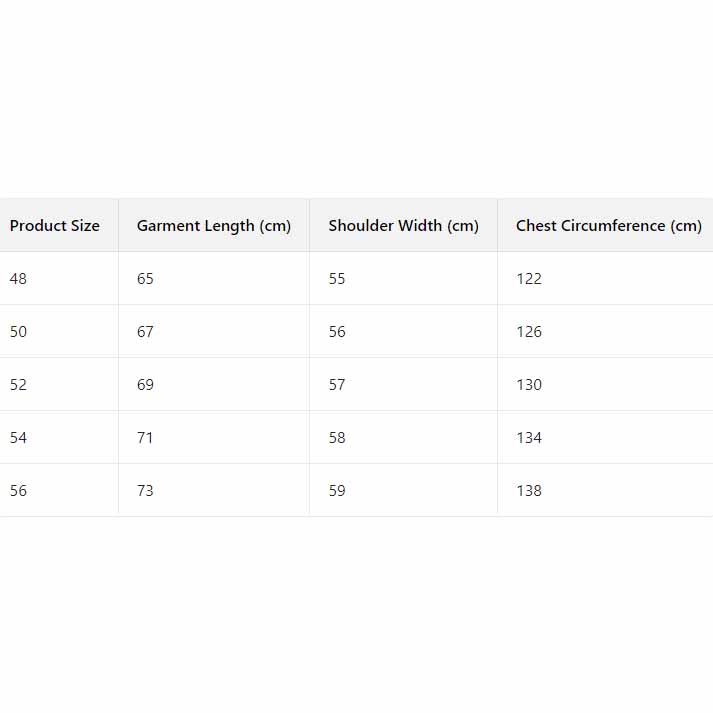Click garment length value 65
This screenshot has height=713, width=713.
[x=146, y=279]
